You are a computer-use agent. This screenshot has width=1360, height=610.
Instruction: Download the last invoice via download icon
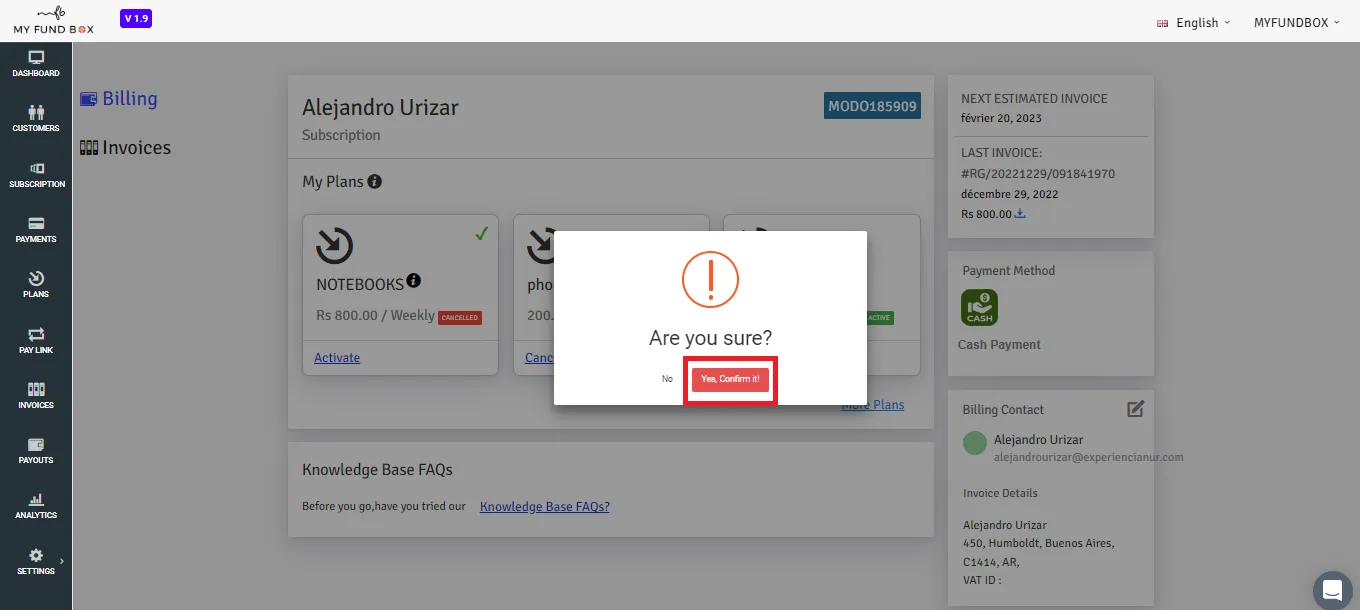(x=1020, y=214)
